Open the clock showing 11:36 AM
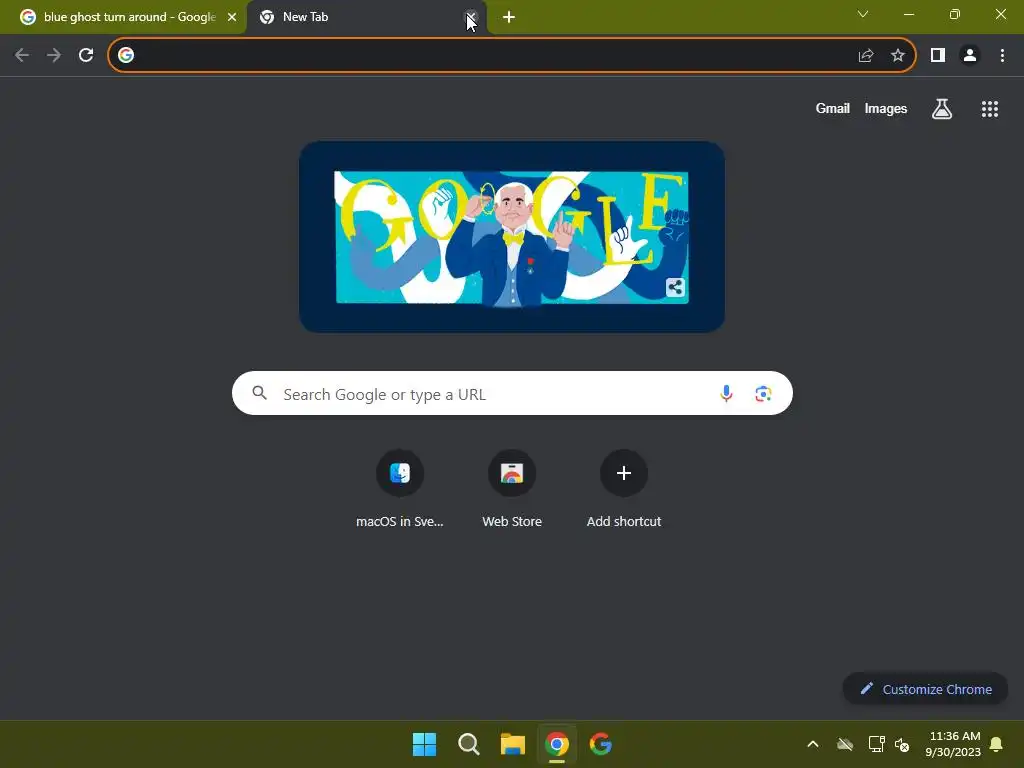The height and width of the screenshot is (768, 1024). pyautogui.click(x=953, y=744)
